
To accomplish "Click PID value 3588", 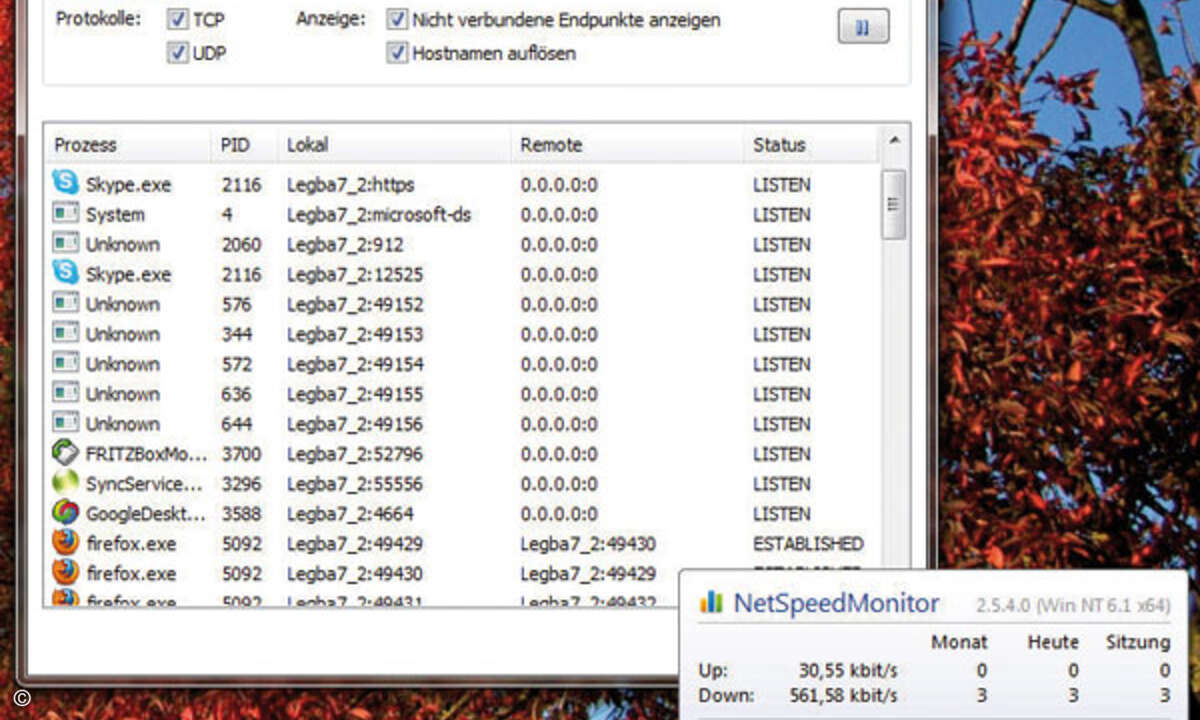I will coord(241,515).
